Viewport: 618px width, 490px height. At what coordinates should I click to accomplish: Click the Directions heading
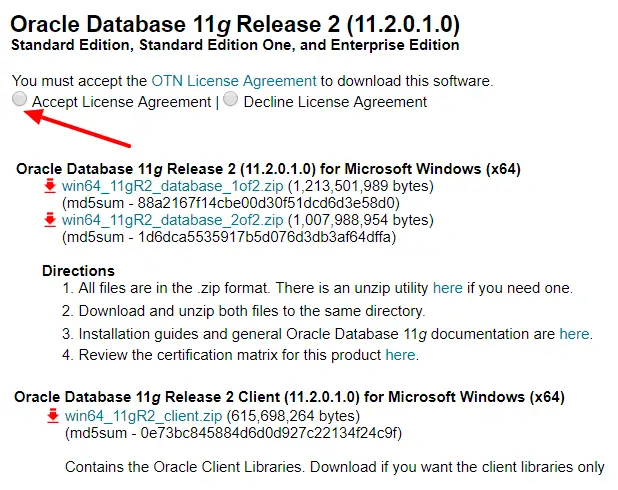tap(78, 271)
